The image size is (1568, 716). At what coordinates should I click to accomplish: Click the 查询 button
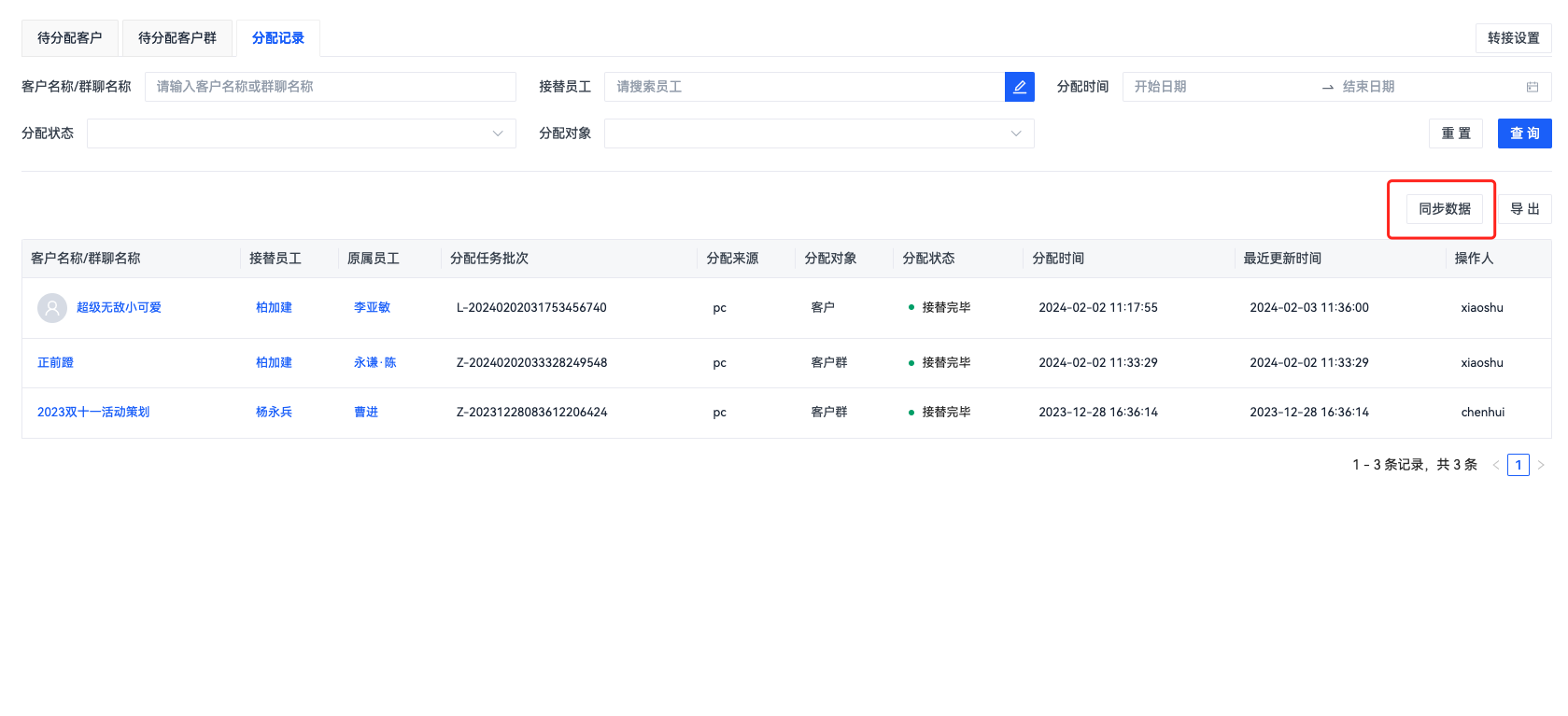click(1525, 133)
